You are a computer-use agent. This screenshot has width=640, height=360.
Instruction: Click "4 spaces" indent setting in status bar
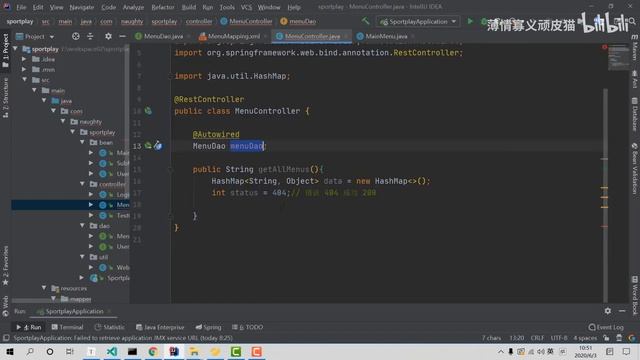click(x=585, y=338)
